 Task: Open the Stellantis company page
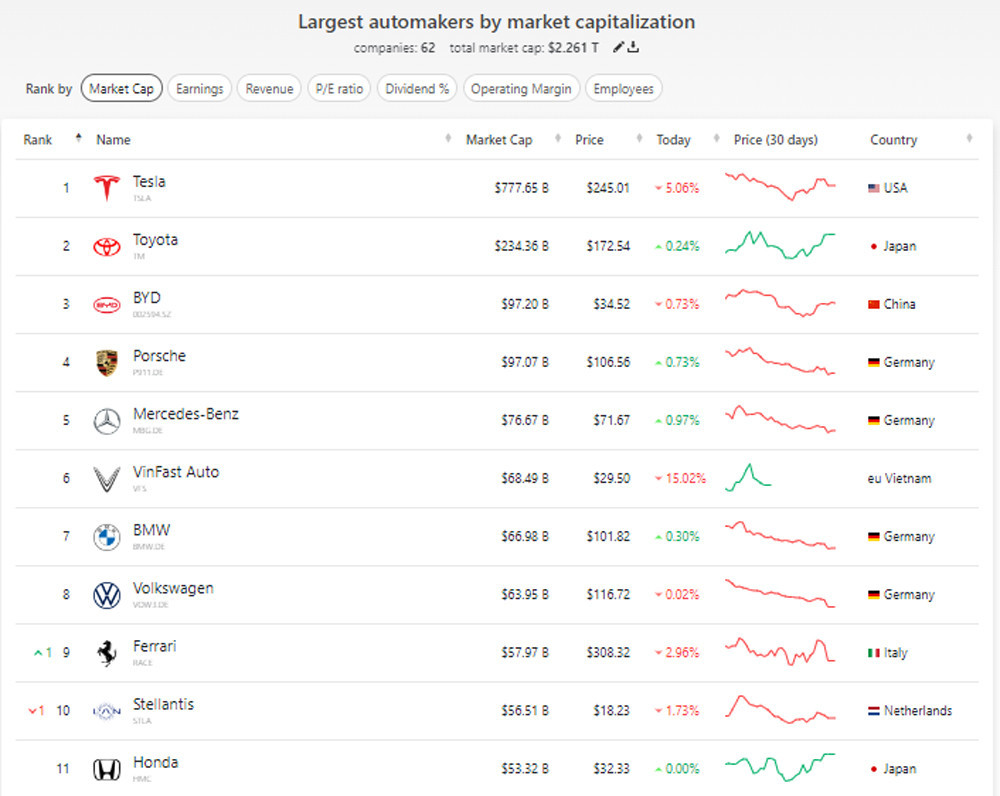163,704
